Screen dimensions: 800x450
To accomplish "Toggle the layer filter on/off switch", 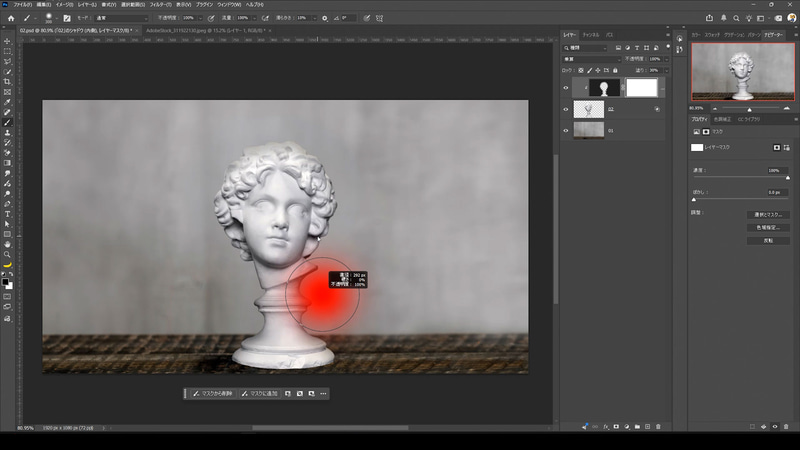I will point(668,47).
